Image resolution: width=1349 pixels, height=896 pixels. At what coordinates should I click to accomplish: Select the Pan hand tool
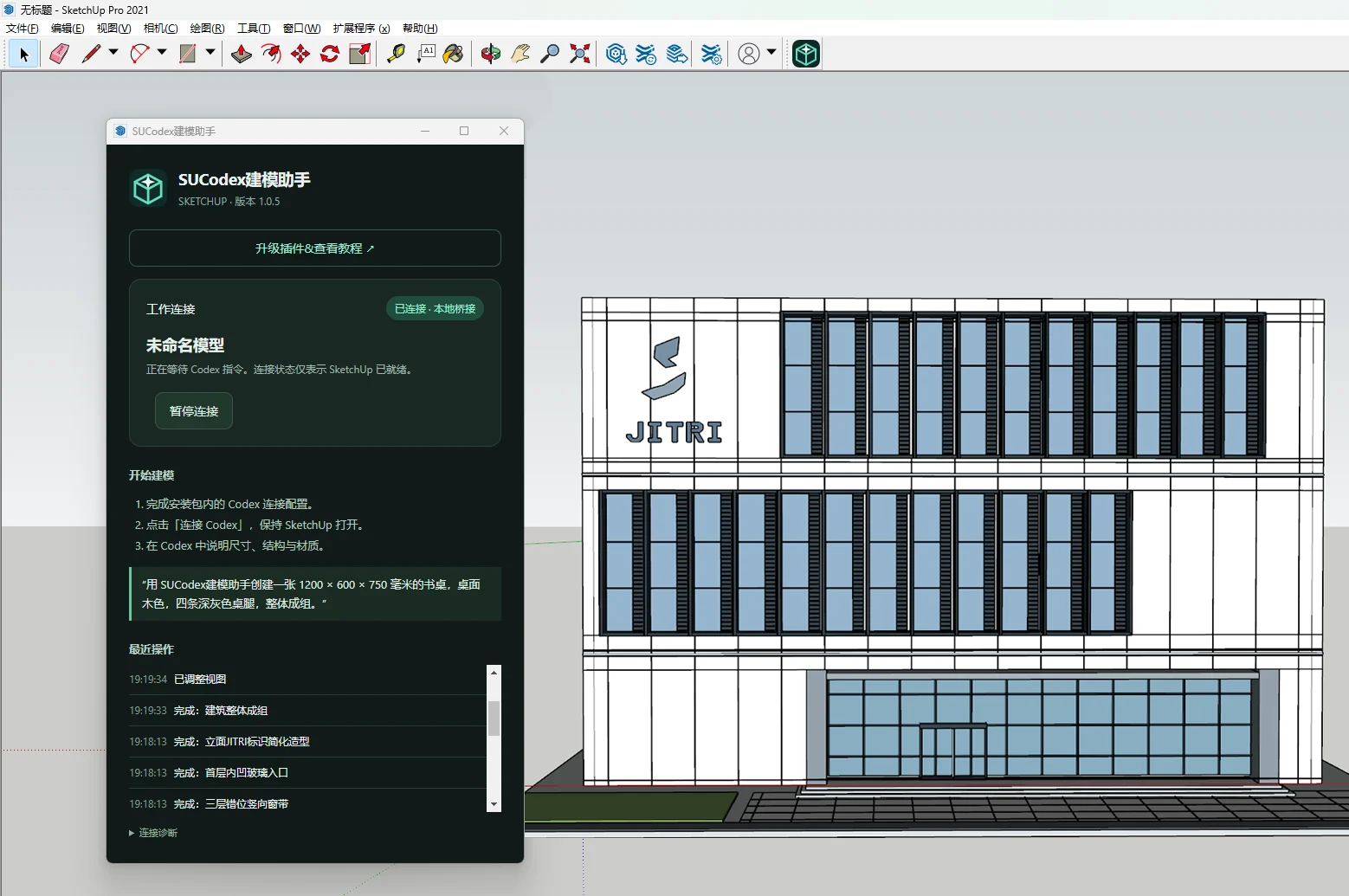pyautogui.click(x=520, y=54)
